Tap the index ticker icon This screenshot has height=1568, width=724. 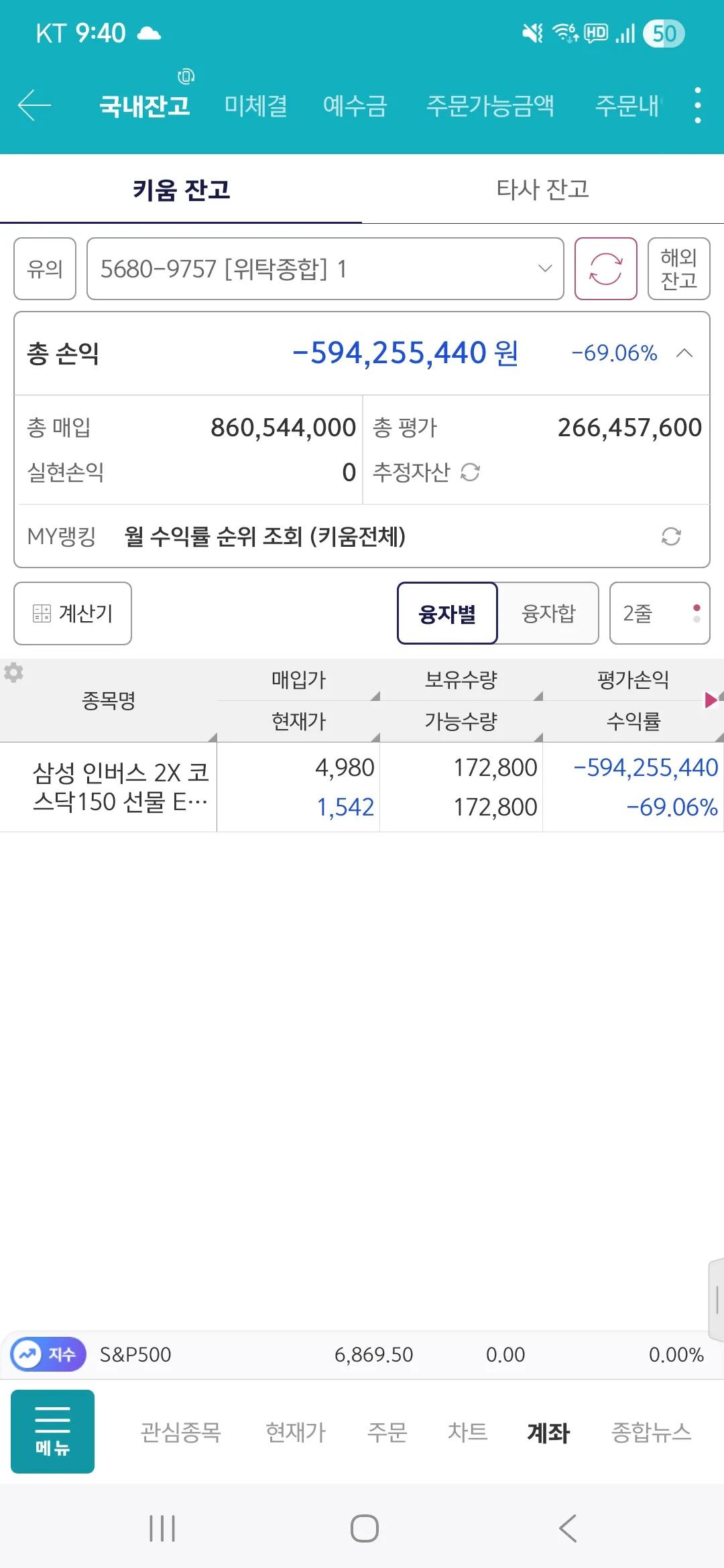tap(48, 1354)
